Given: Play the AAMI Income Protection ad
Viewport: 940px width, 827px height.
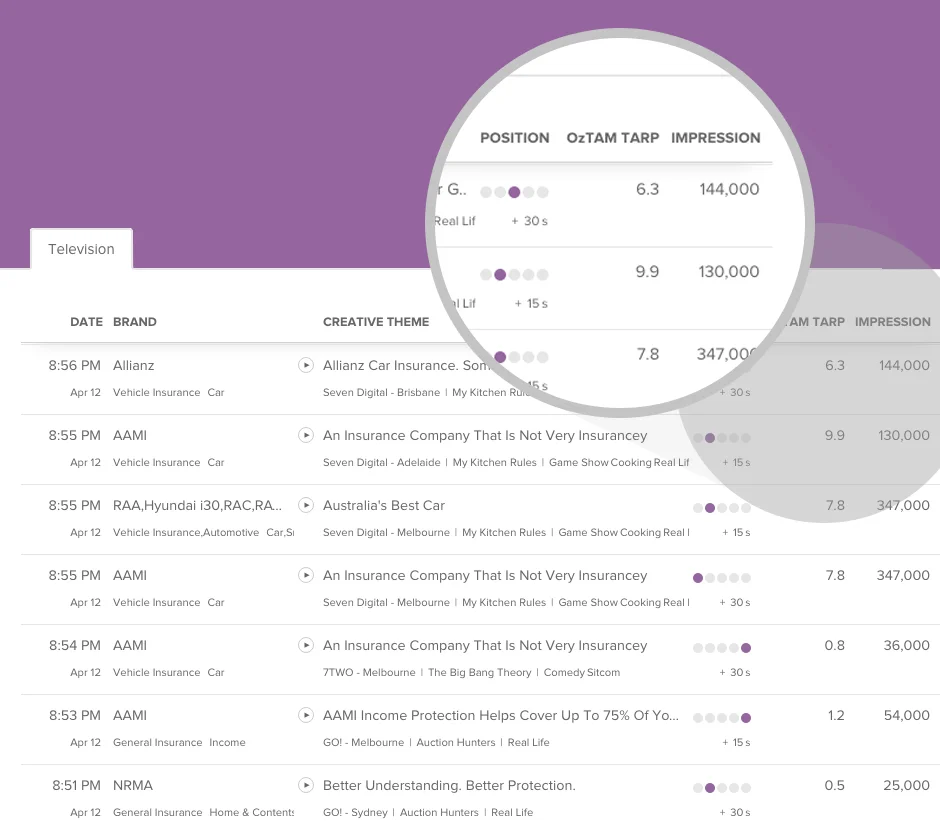Looking at the screenshot, I should 306,715.
